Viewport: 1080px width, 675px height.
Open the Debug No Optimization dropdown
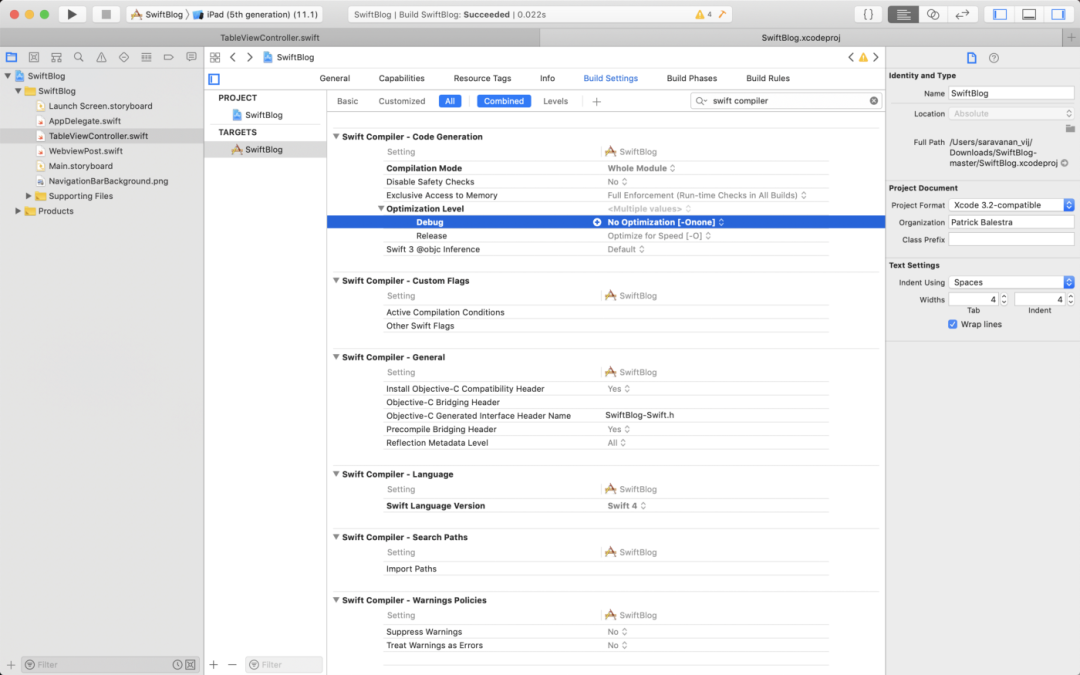[665, 222]
